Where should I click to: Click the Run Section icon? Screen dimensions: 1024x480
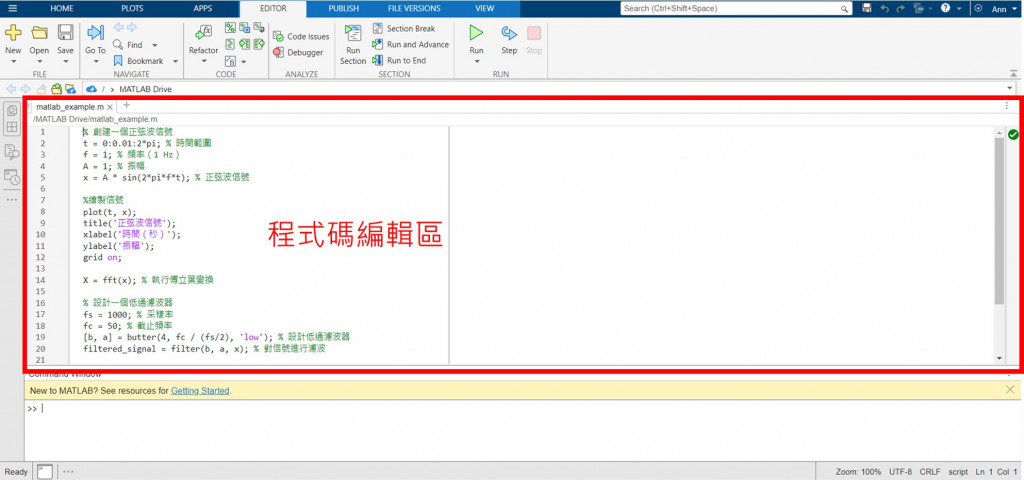353,33
